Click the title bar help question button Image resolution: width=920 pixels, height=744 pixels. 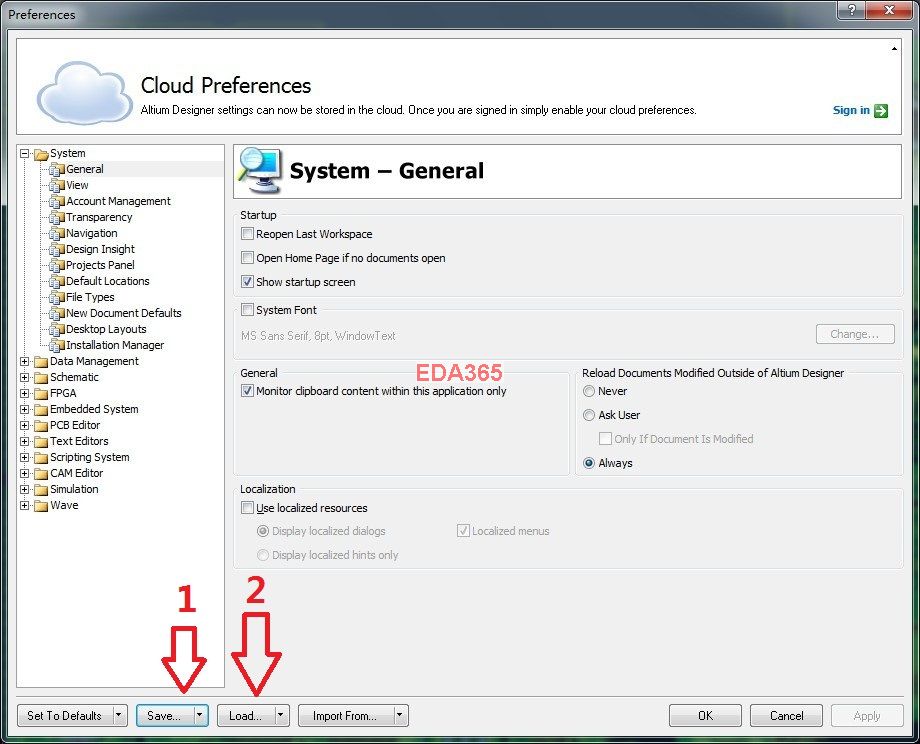(851, 9)
